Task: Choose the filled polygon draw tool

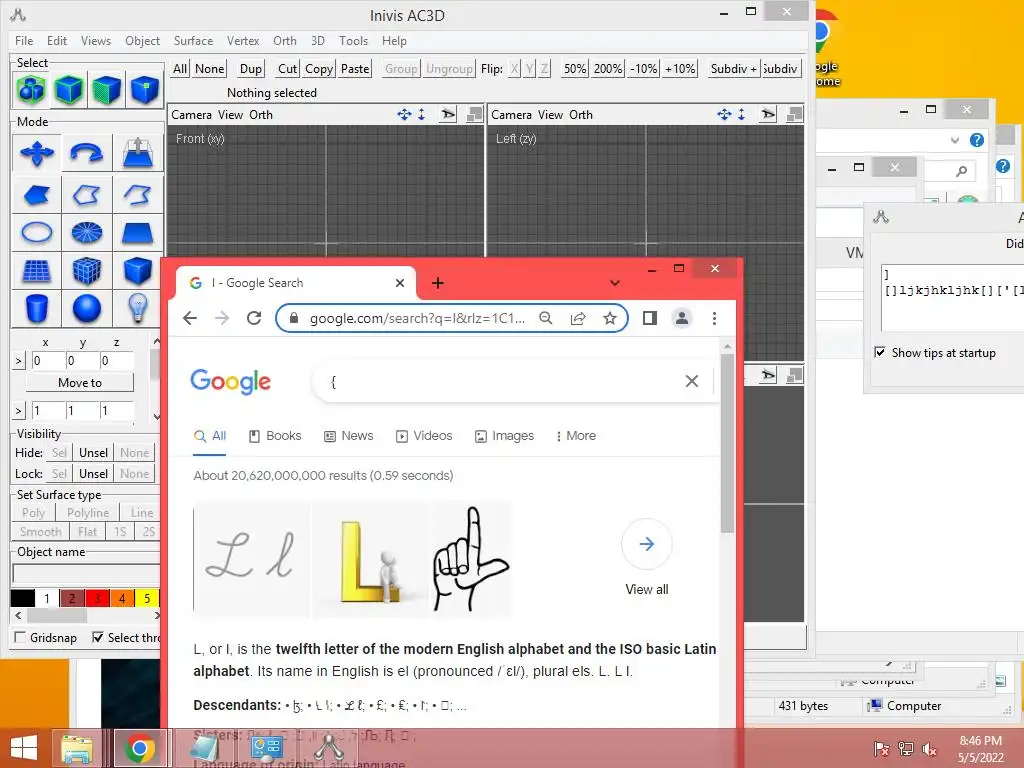Action: point(37,195)
